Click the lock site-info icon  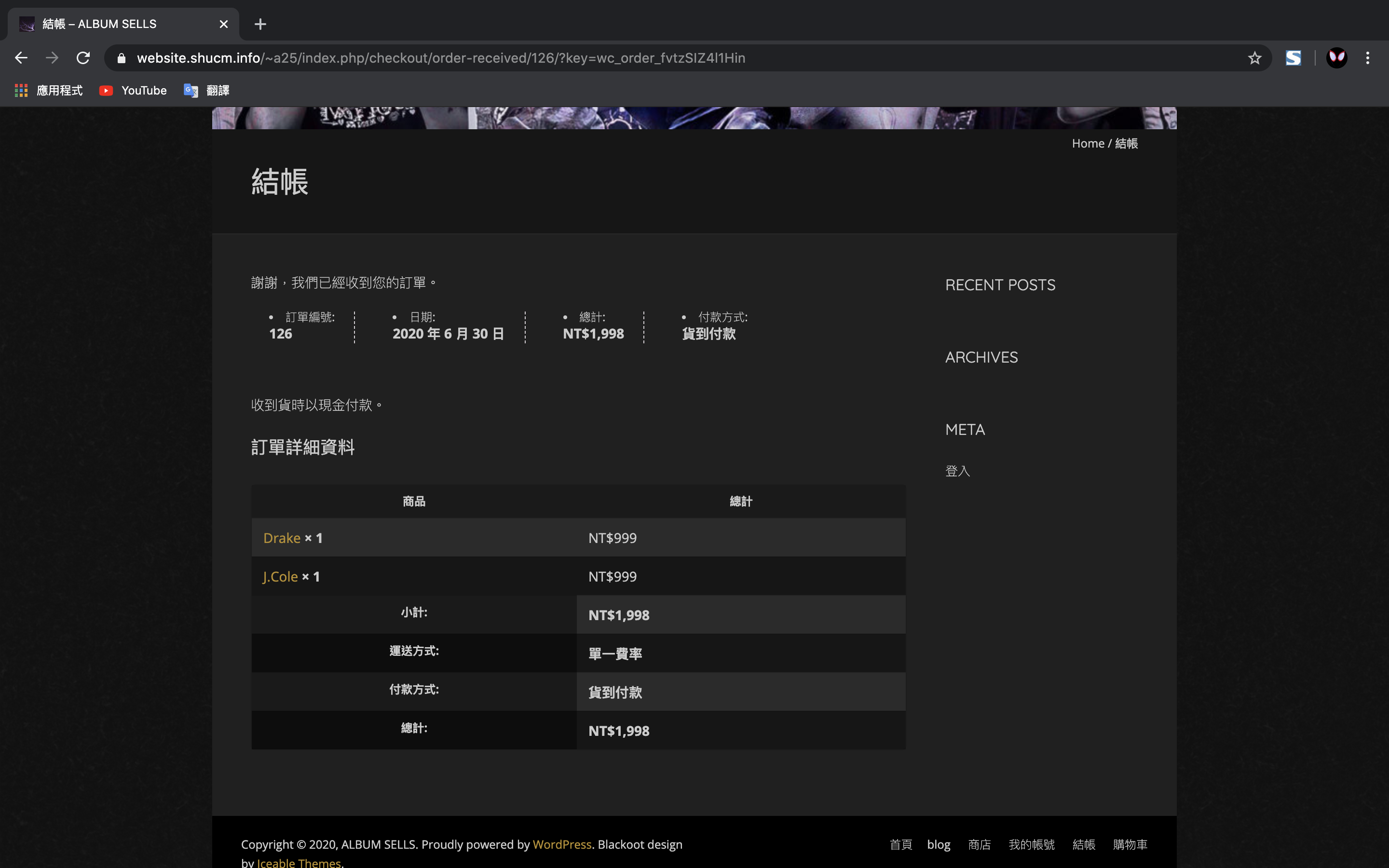[x=121, y=58]
